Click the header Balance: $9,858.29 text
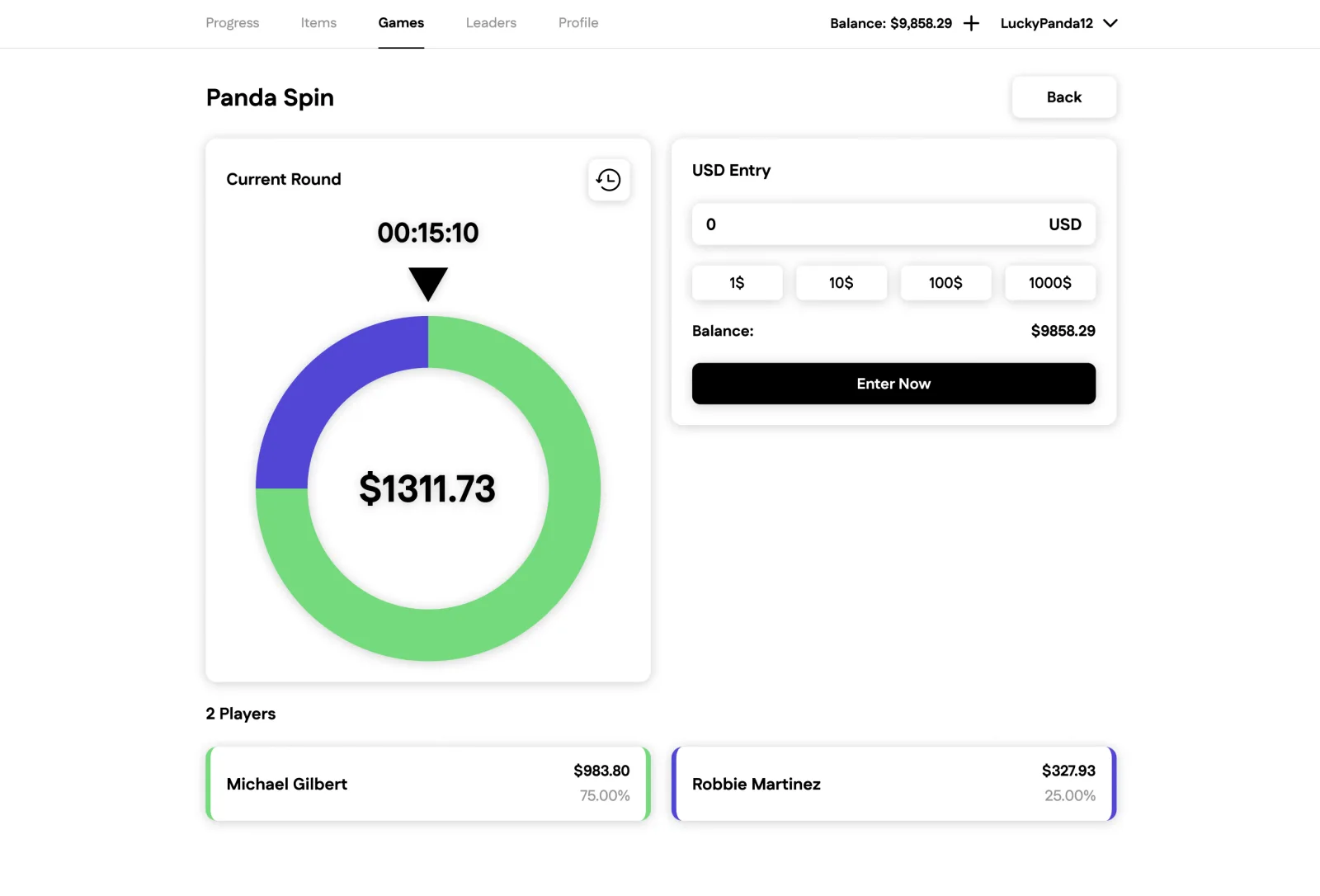This screenshot has height=896, width=1320. click(891, 23)
